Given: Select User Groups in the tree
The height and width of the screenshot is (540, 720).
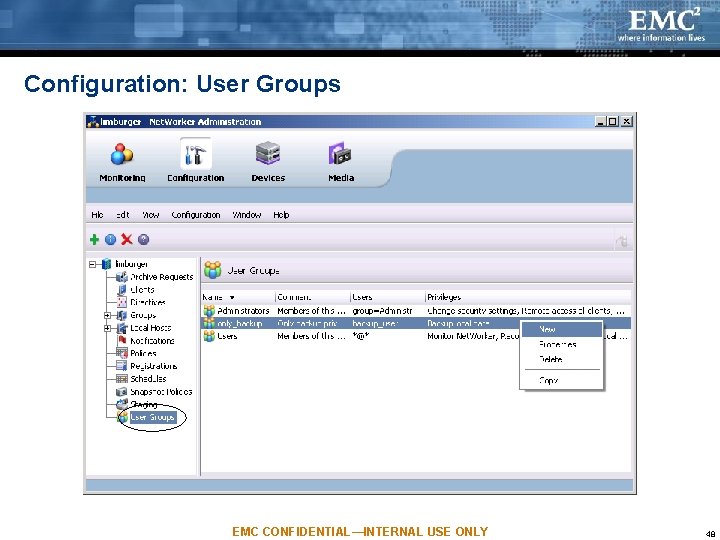Looking at the screenshot, I should click(x=152, y=417).
